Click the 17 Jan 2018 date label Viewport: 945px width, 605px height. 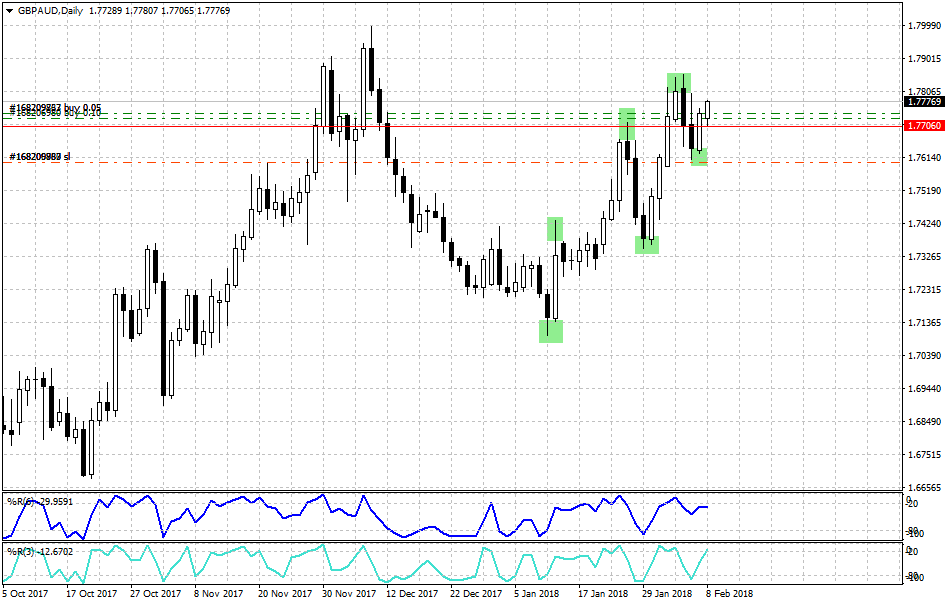[x=603, y=594]
